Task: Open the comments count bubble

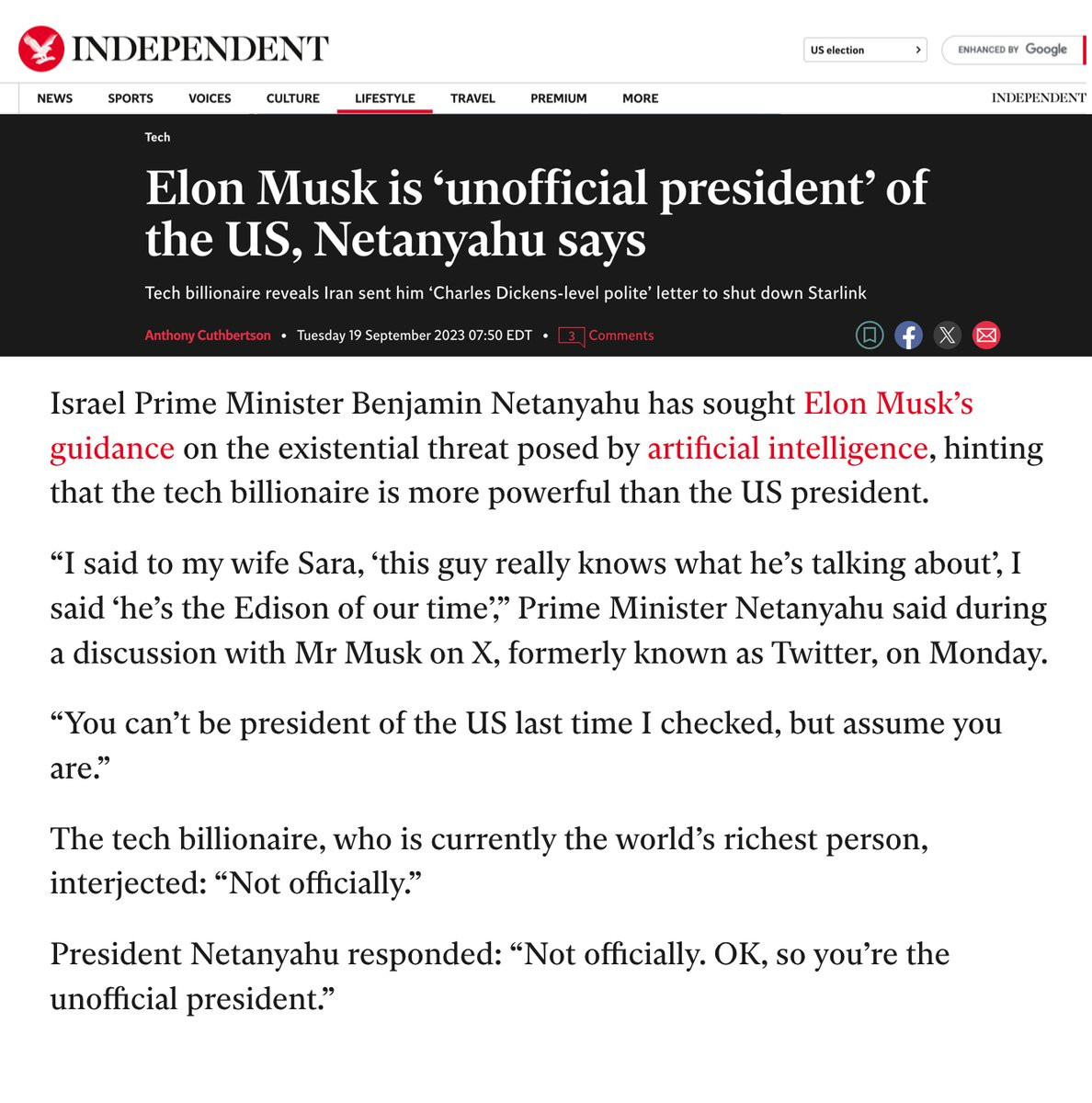Action: pos(571,335)
